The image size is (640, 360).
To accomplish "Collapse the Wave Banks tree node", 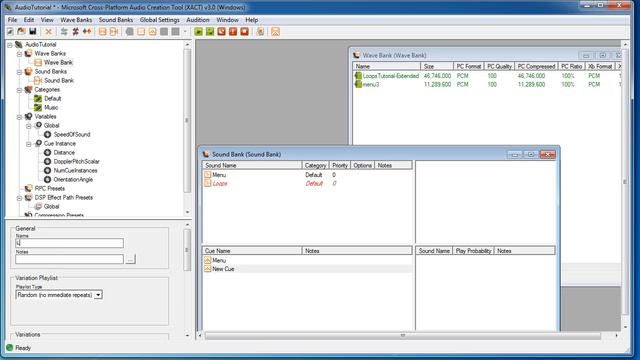I will [19, 54].
